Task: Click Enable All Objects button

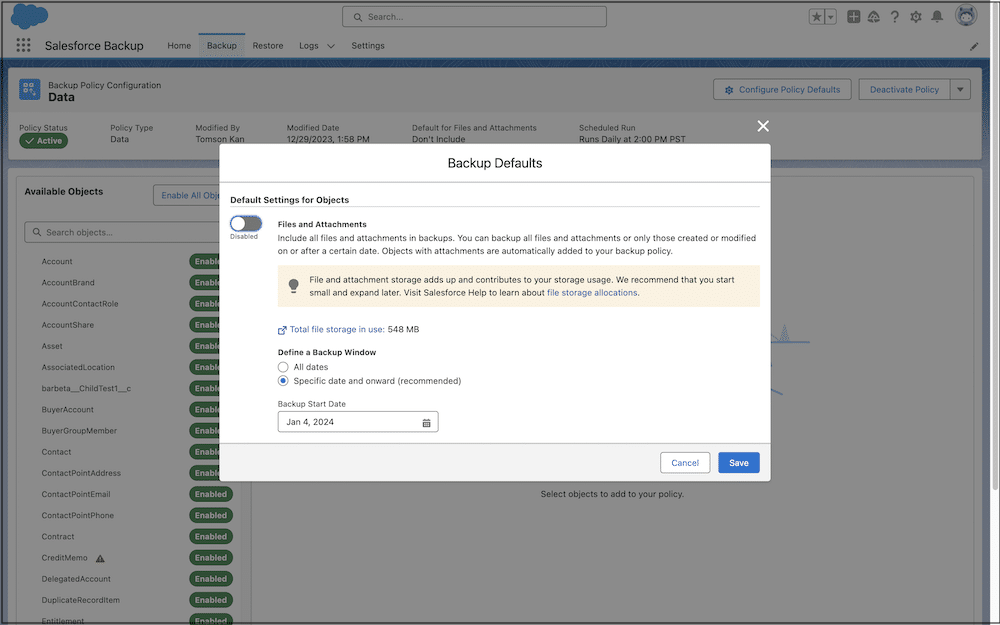Action: pyautogui.click(x=186, y=195)
